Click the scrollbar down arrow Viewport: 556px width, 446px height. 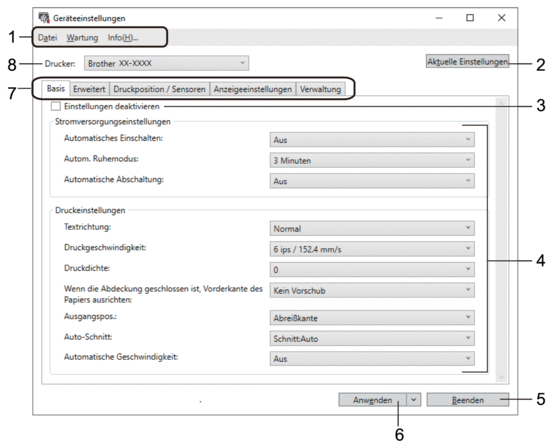click(x=501, y=377)
